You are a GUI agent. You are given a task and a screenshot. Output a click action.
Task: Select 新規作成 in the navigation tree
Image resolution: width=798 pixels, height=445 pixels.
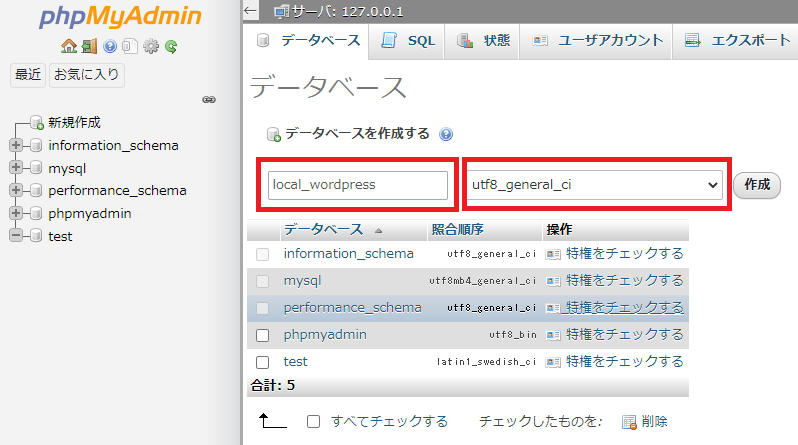tap(74, 122)
